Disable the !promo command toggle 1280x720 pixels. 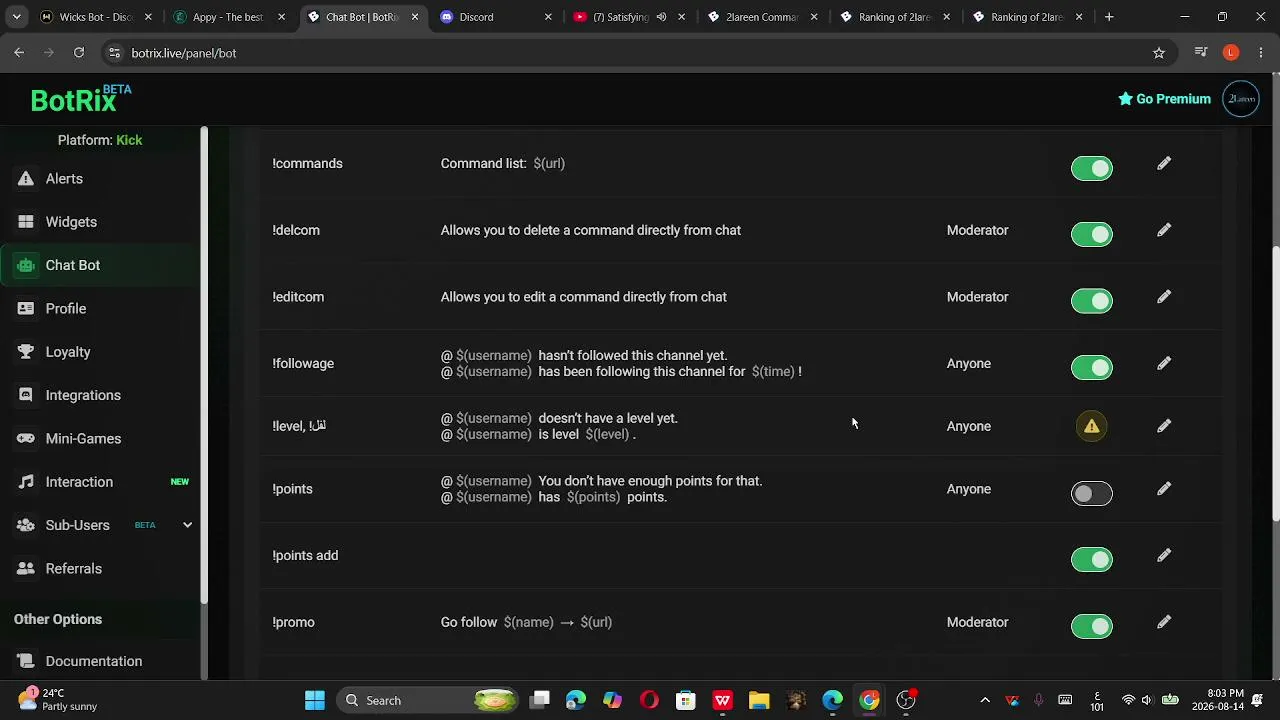pos(1091,626)
